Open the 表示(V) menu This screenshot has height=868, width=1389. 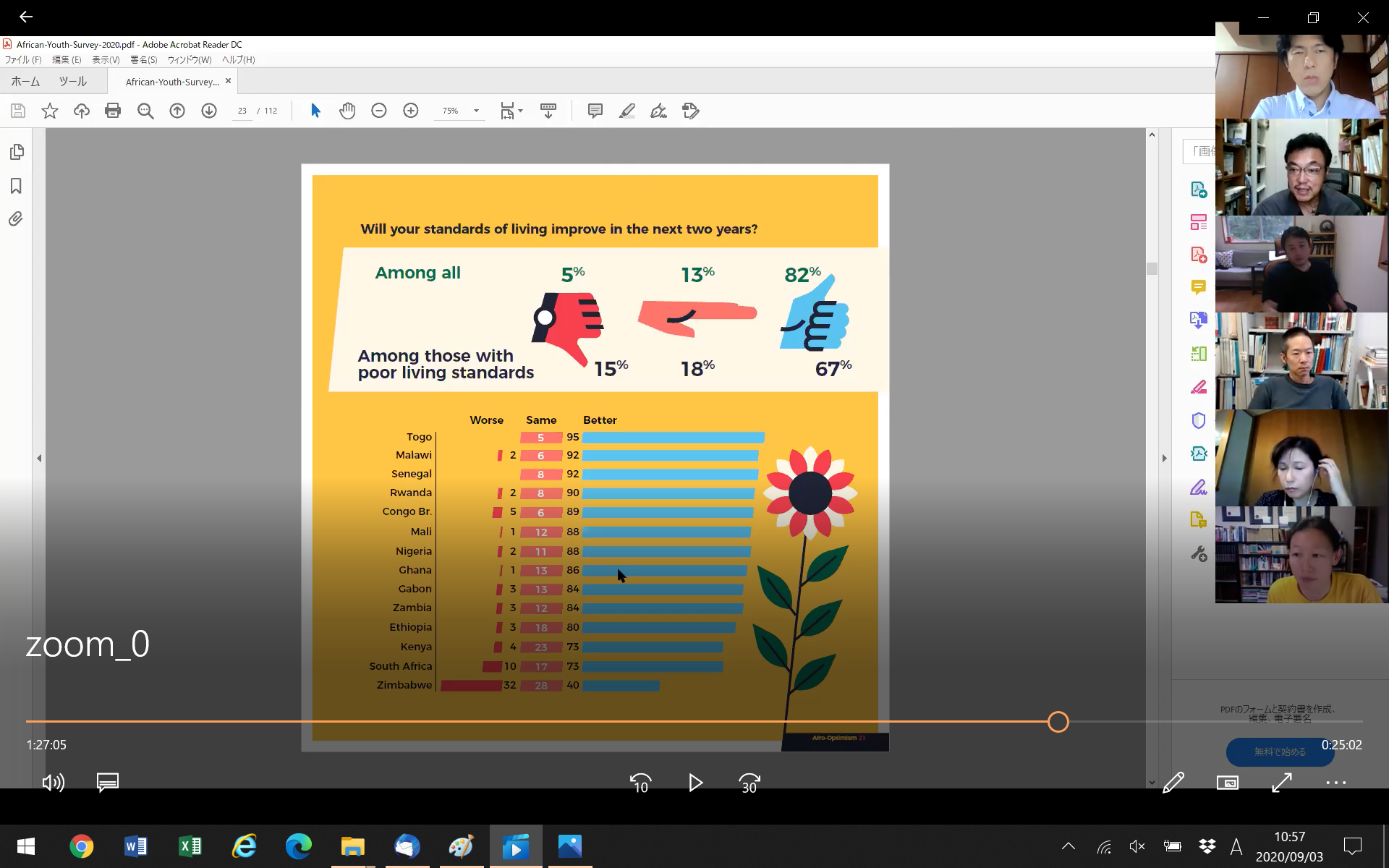106,60
